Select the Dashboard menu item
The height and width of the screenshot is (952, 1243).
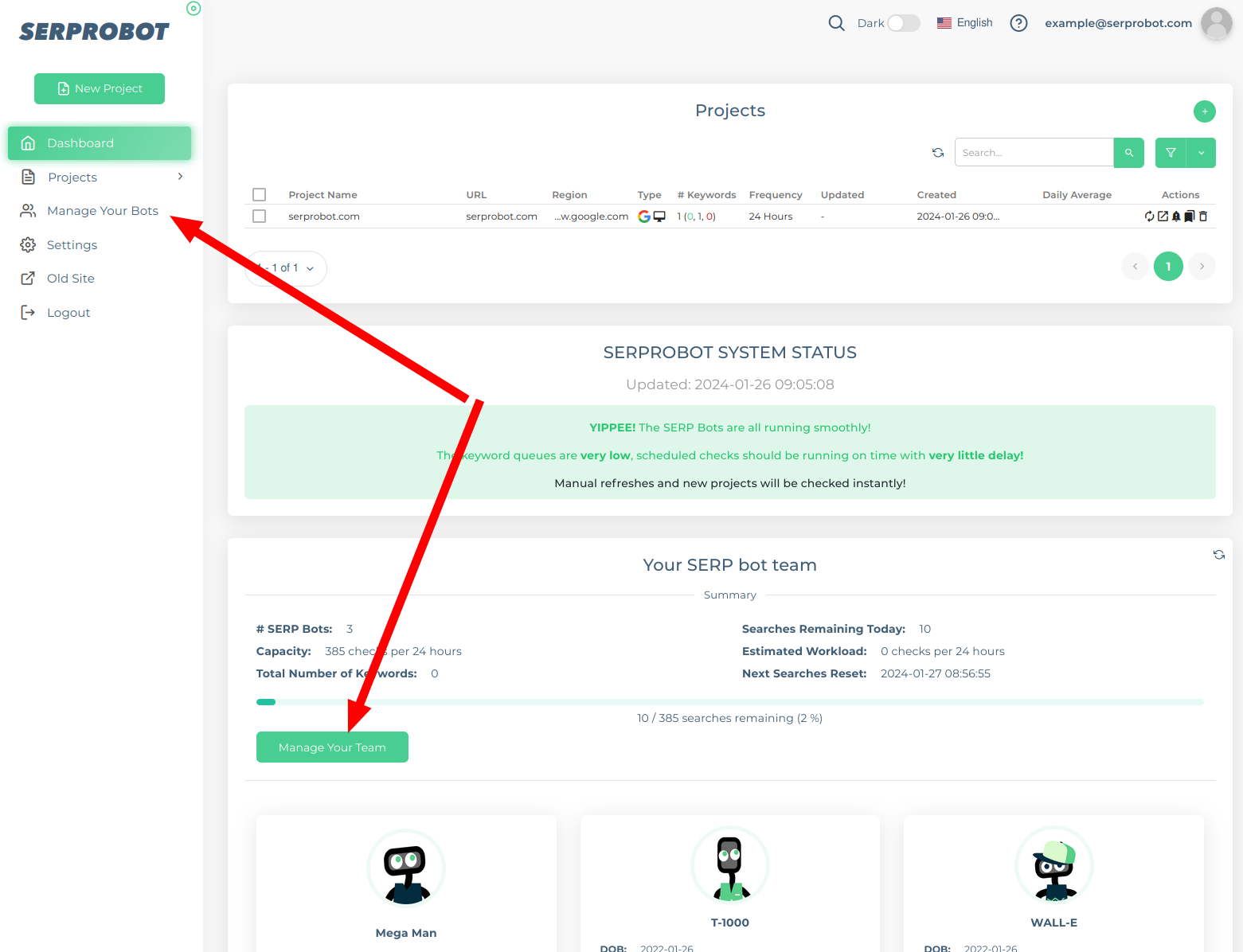(x=100, y=143)
